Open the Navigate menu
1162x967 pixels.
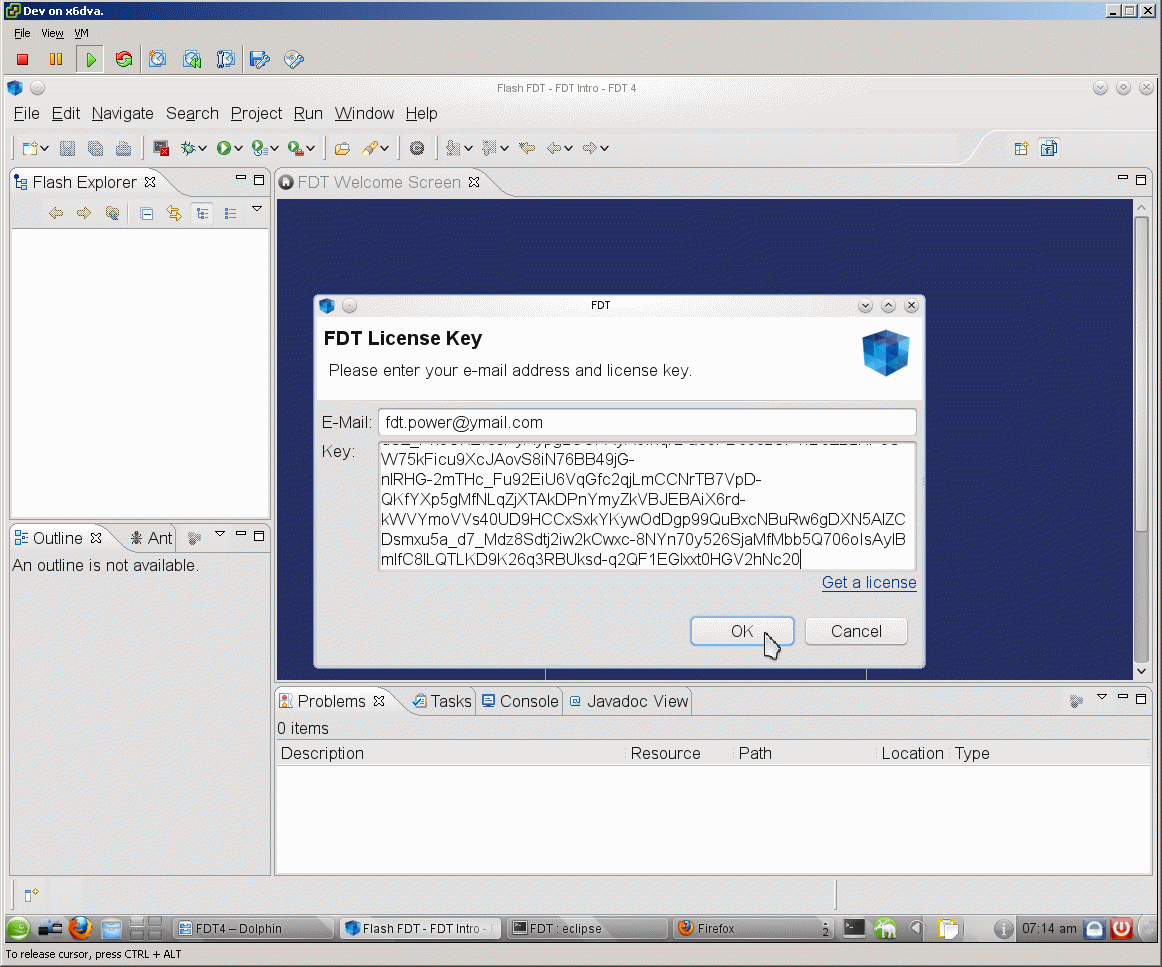122,113
